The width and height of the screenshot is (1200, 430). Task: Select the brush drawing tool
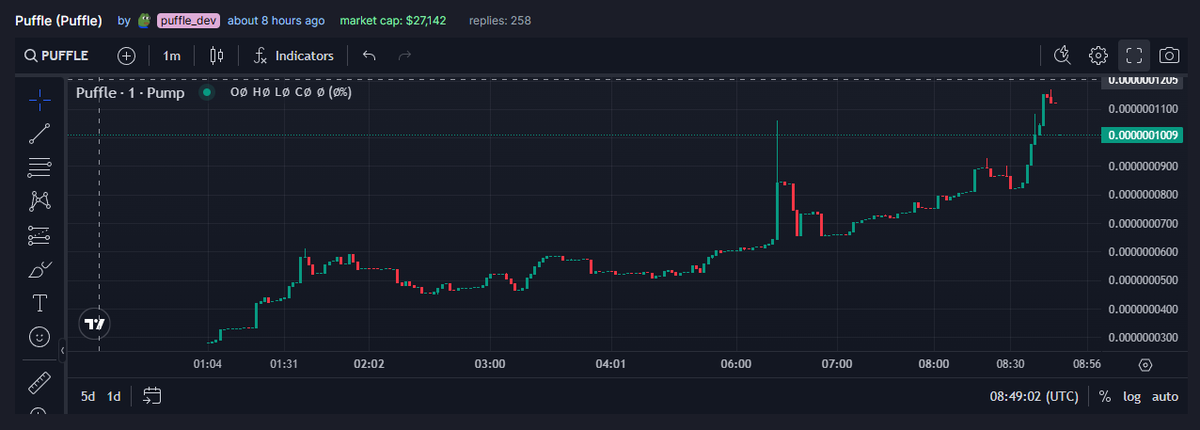coord(39,269)
